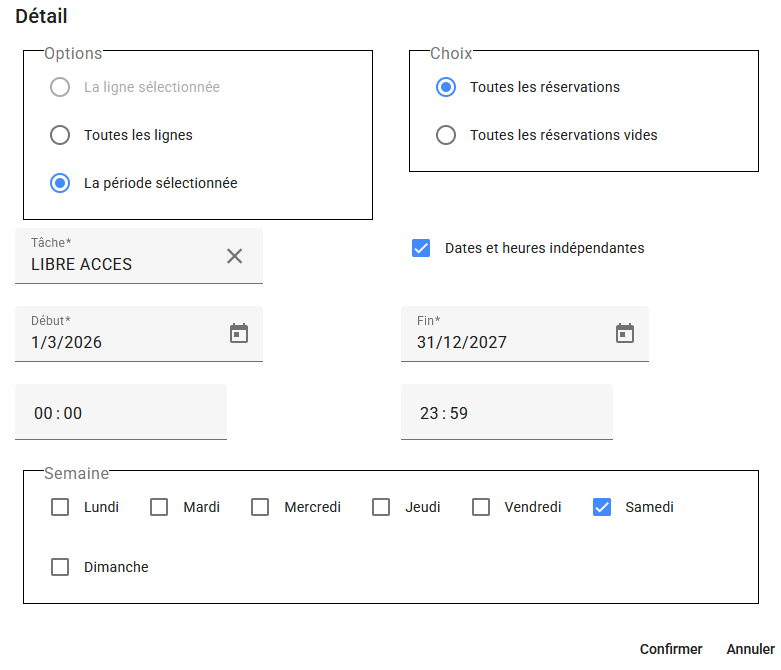
Task: Click the end time field 23:59
Action: (506, 413)
